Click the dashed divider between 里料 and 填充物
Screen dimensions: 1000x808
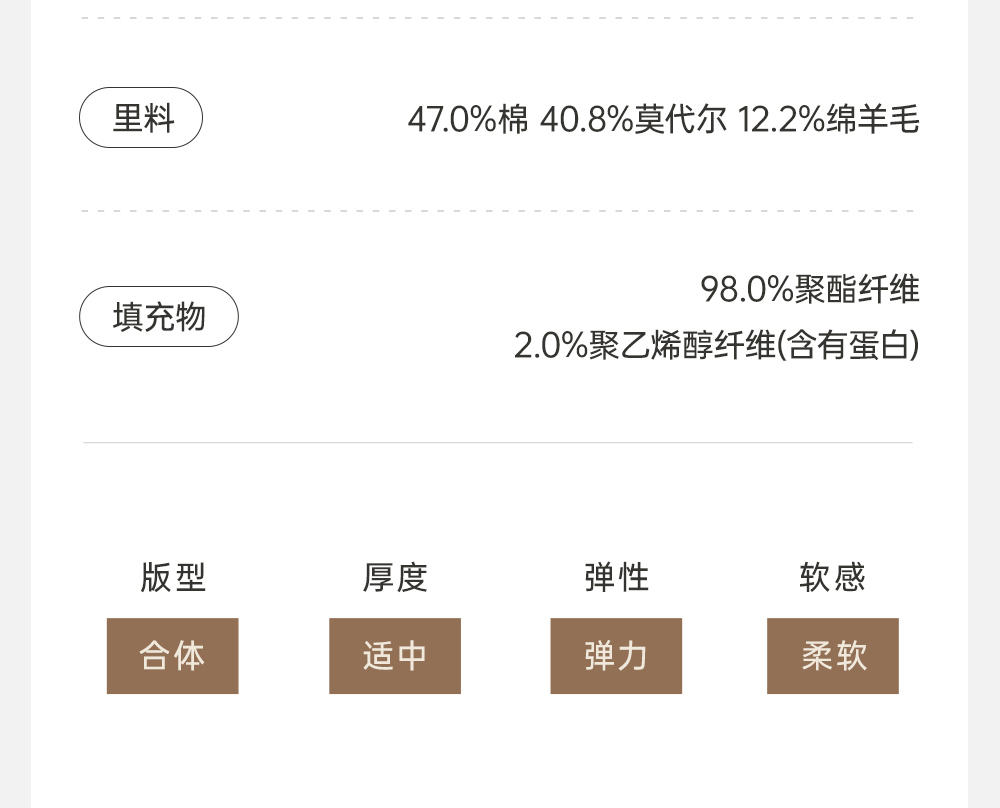[x=498, y=211]
